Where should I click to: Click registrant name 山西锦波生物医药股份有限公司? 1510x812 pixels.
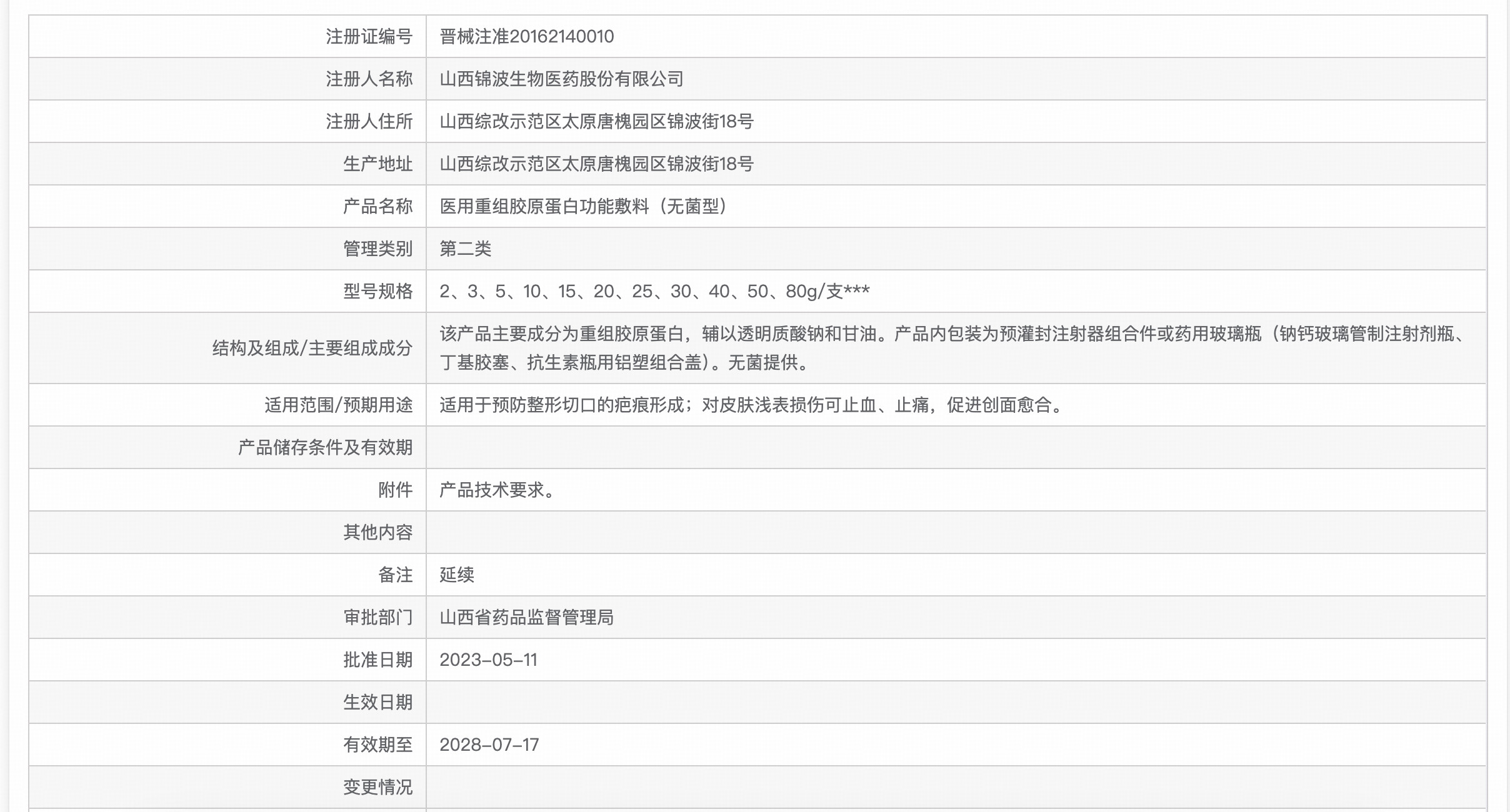click(x=561, y=79)
